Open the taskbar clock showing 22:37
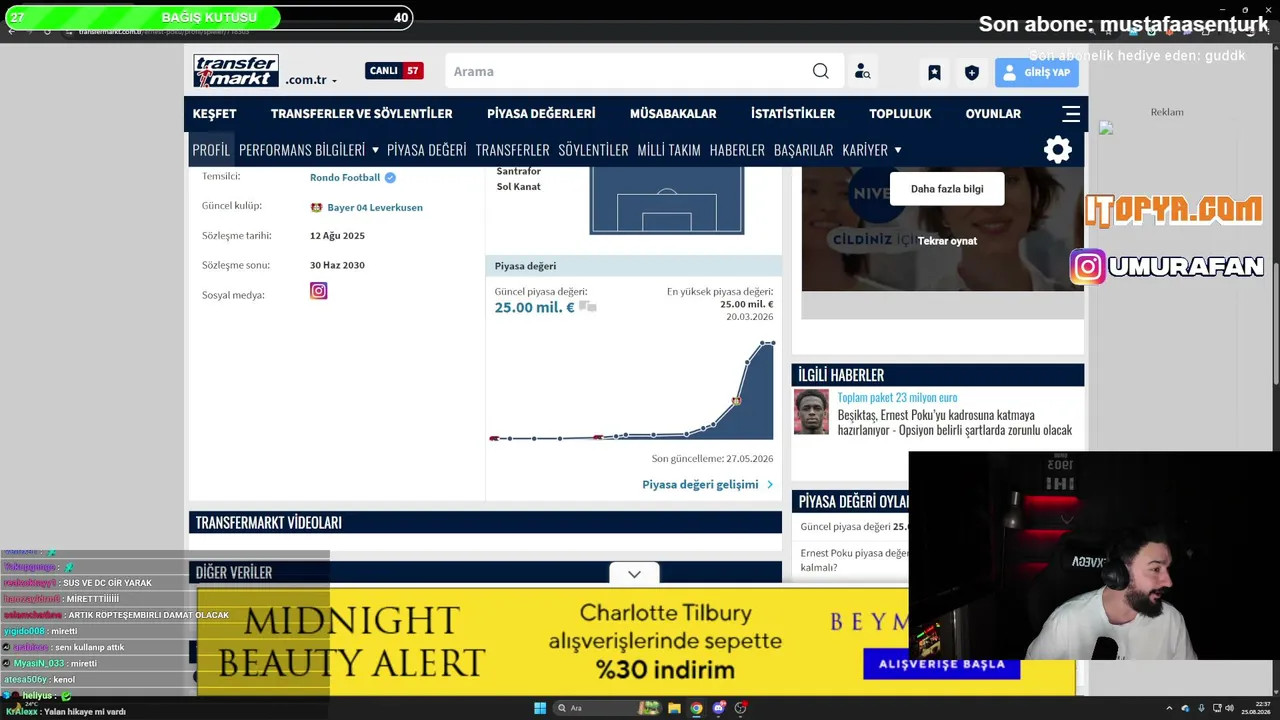 1256,708
